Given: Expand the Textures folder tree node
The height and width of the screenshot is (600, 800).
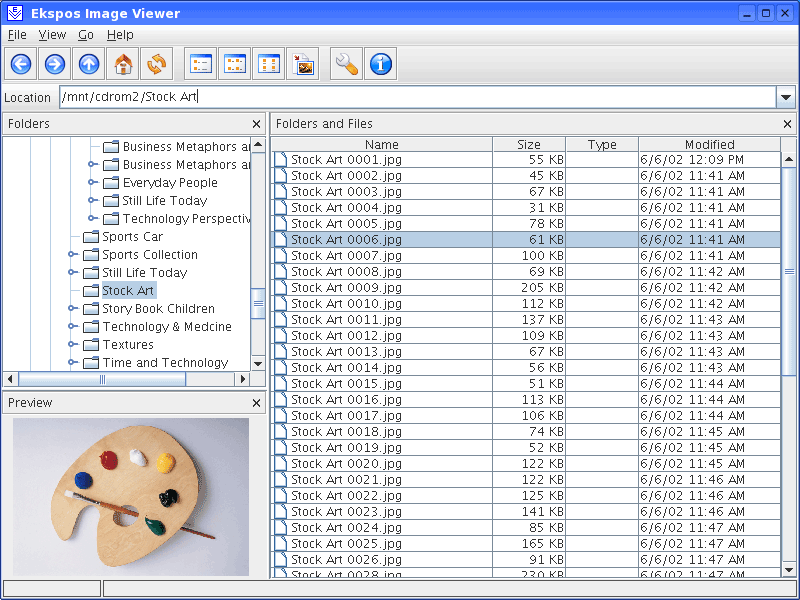Looking at the screenshot, I should [x=72, y=345].
